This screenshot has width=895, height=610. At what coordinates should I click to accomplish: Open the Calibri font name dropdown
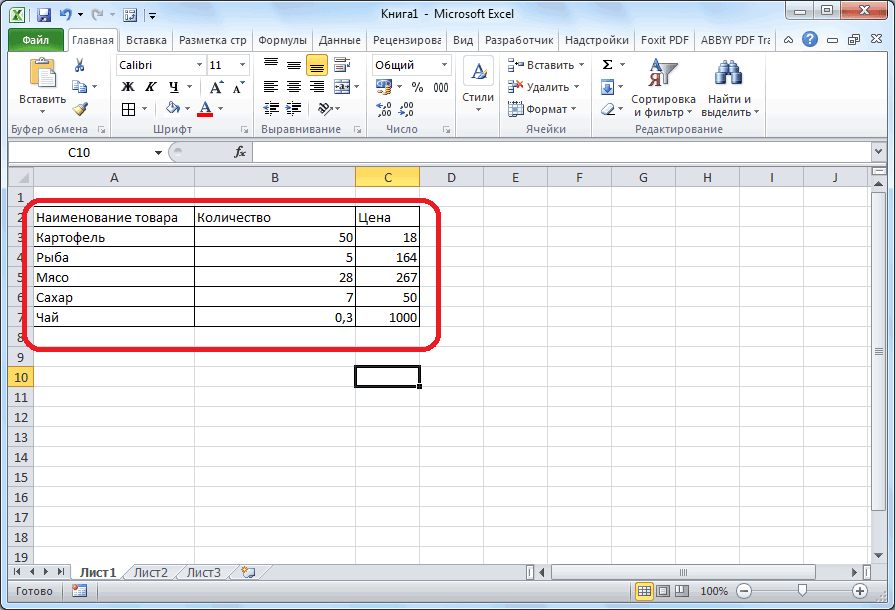198,65
